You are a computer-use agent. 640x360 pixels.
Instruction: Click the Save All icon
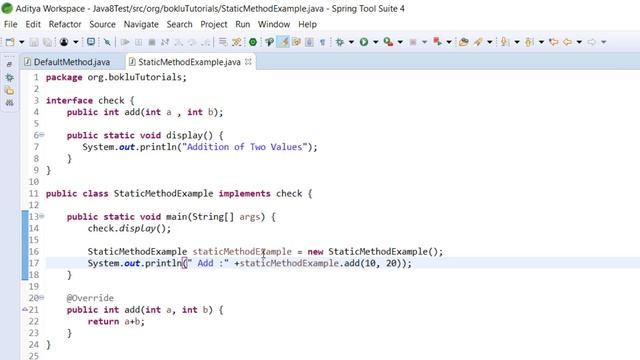coord(47,42)
